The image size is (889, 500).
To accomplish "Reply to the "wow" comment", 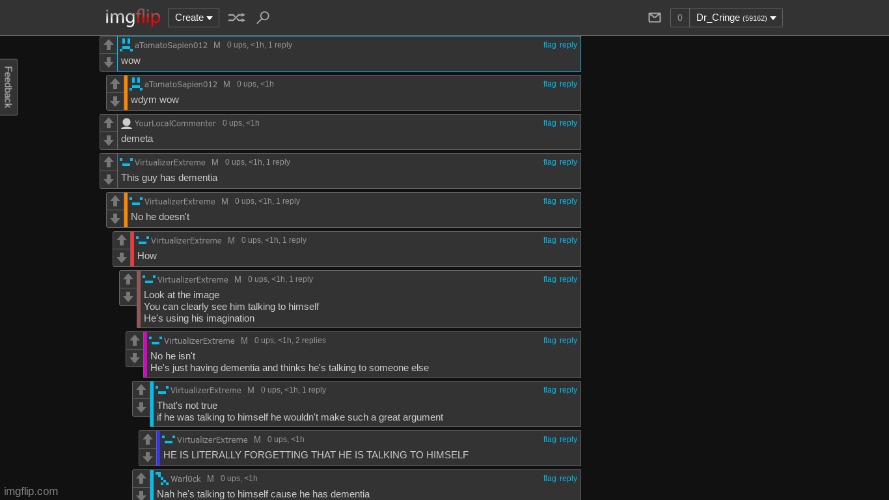I will [568, 45].
